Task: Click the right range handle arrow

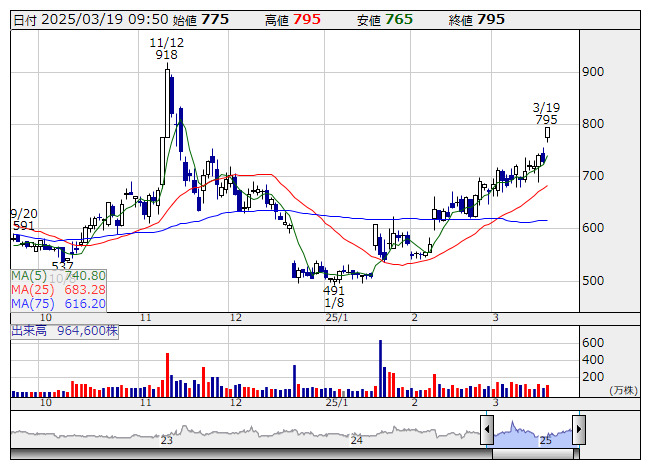Action: click(578, 430)
